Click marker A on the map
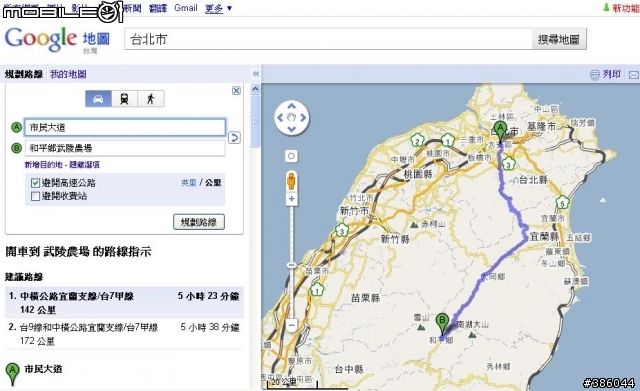This screenshot has width=640, height=391. coord(500,131)
